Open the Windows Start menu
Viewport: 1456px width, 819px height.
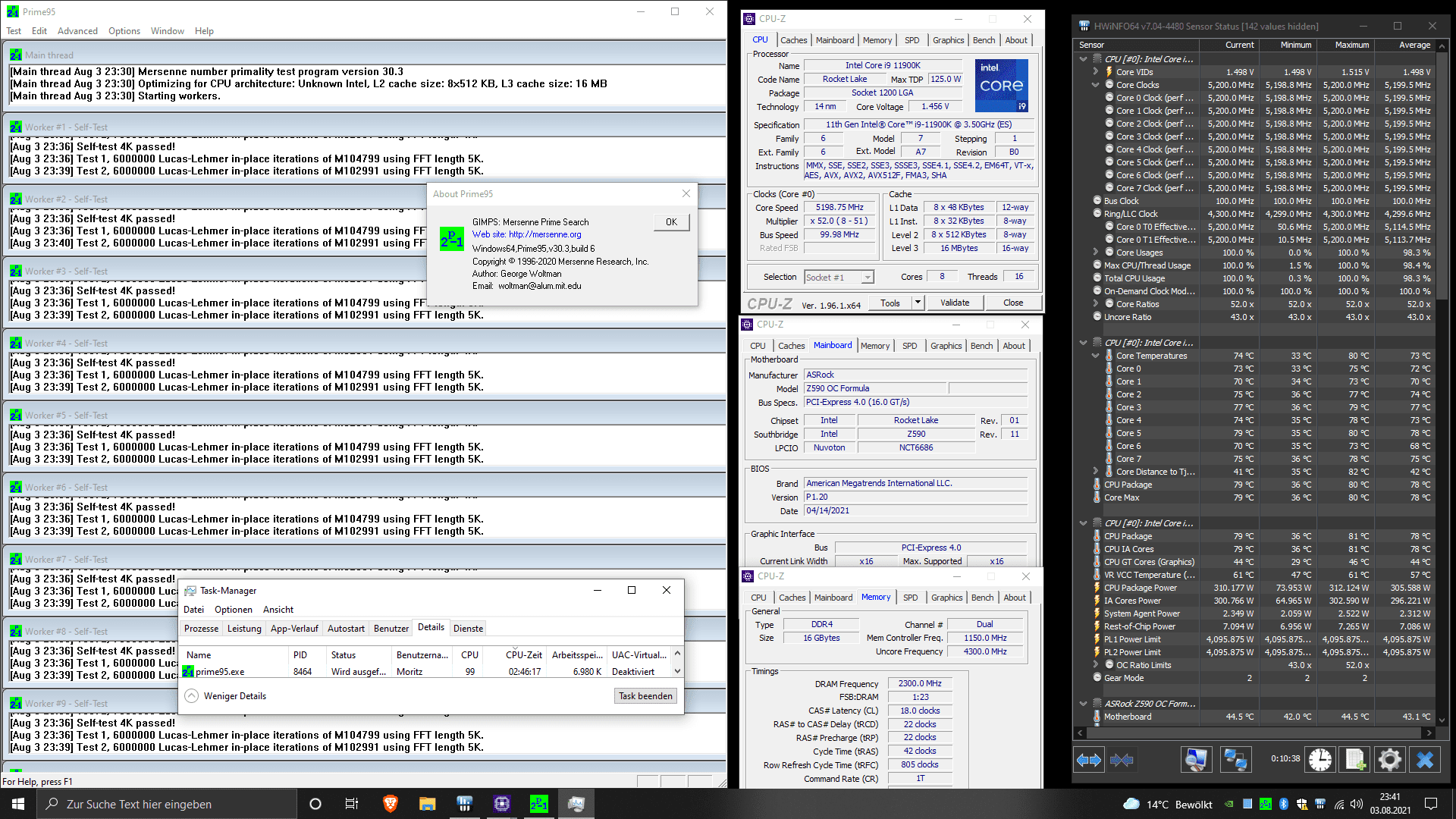(x=18, y=804)
